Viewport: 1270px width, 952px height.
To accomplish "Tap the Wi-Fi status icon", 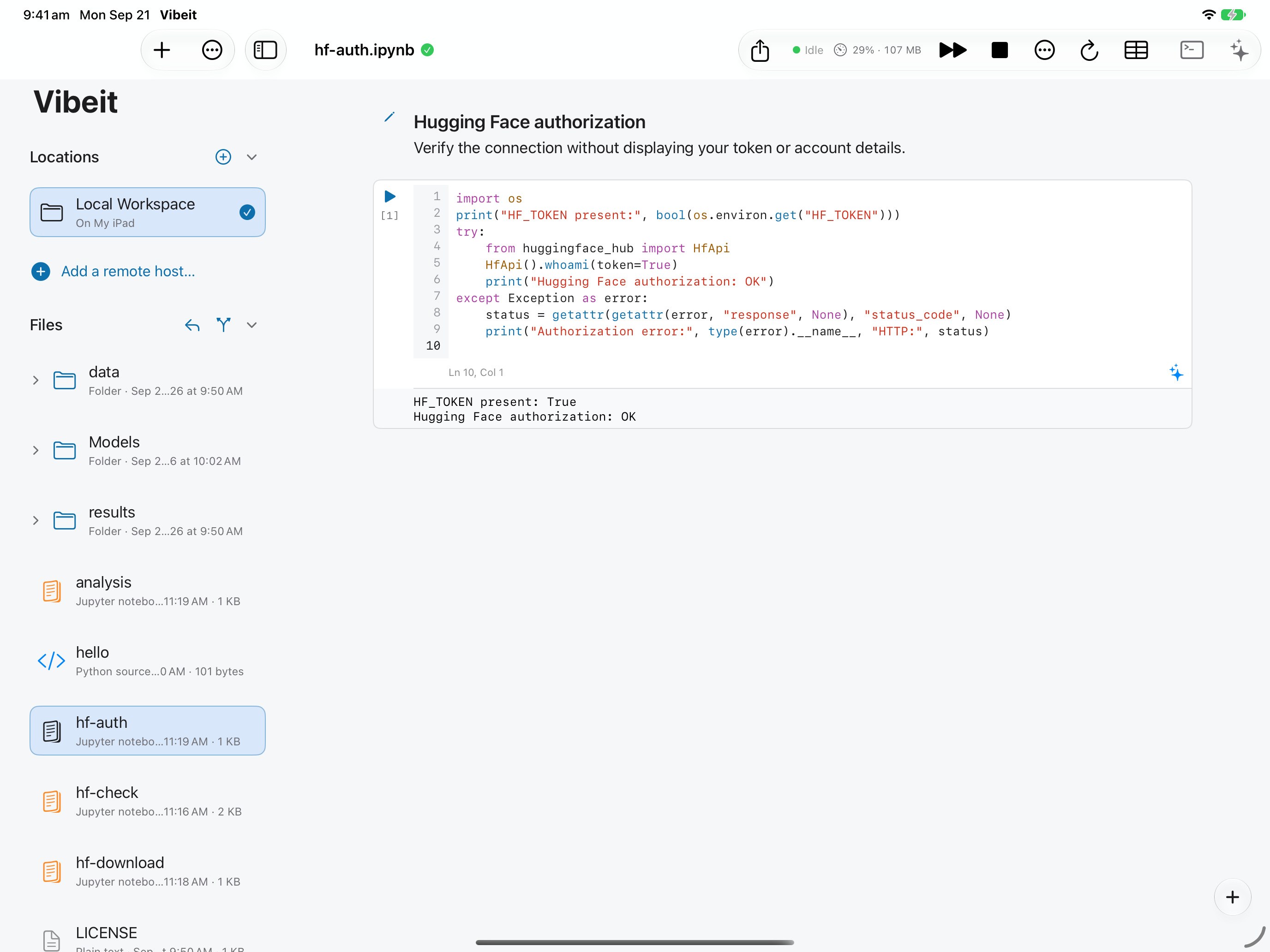I will [x=1208, y=15].
